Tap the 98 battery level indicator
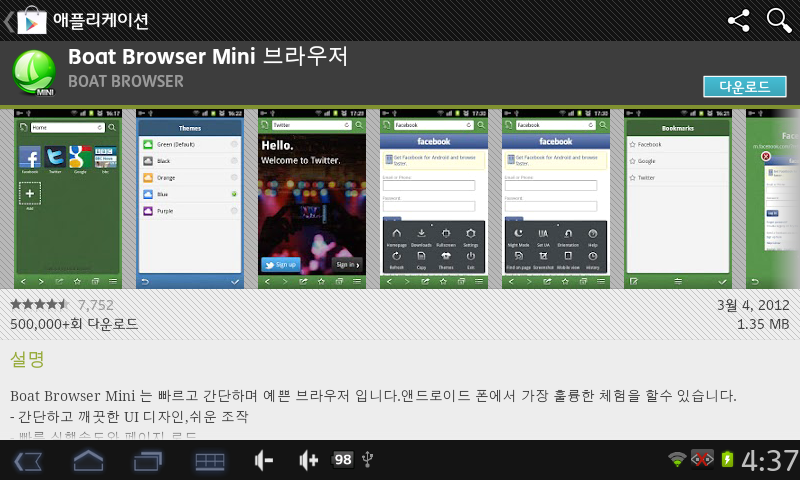 [343, 460]
